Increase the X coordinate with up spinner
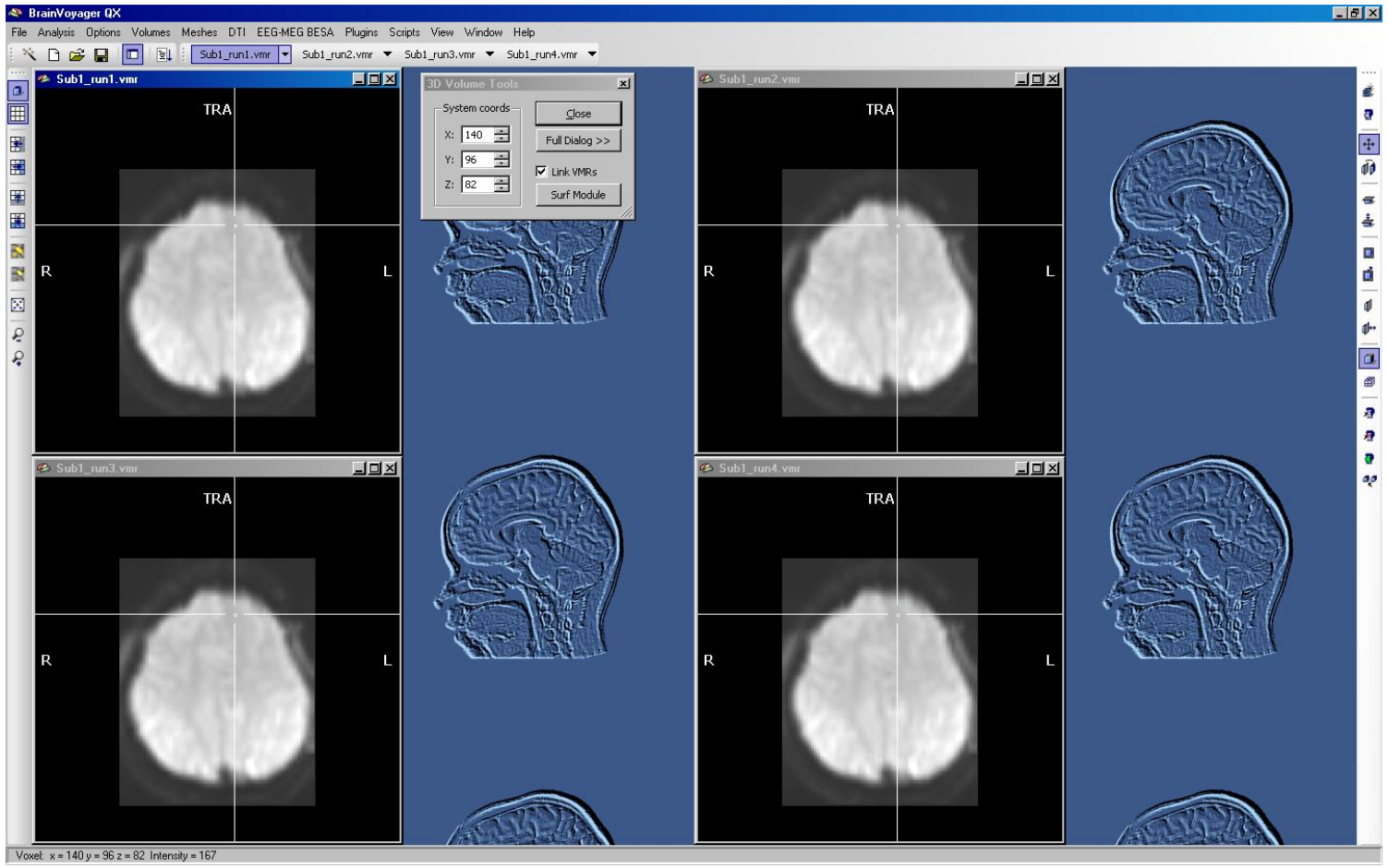This screenshot has height=868, width=1388. click(501, 131)
